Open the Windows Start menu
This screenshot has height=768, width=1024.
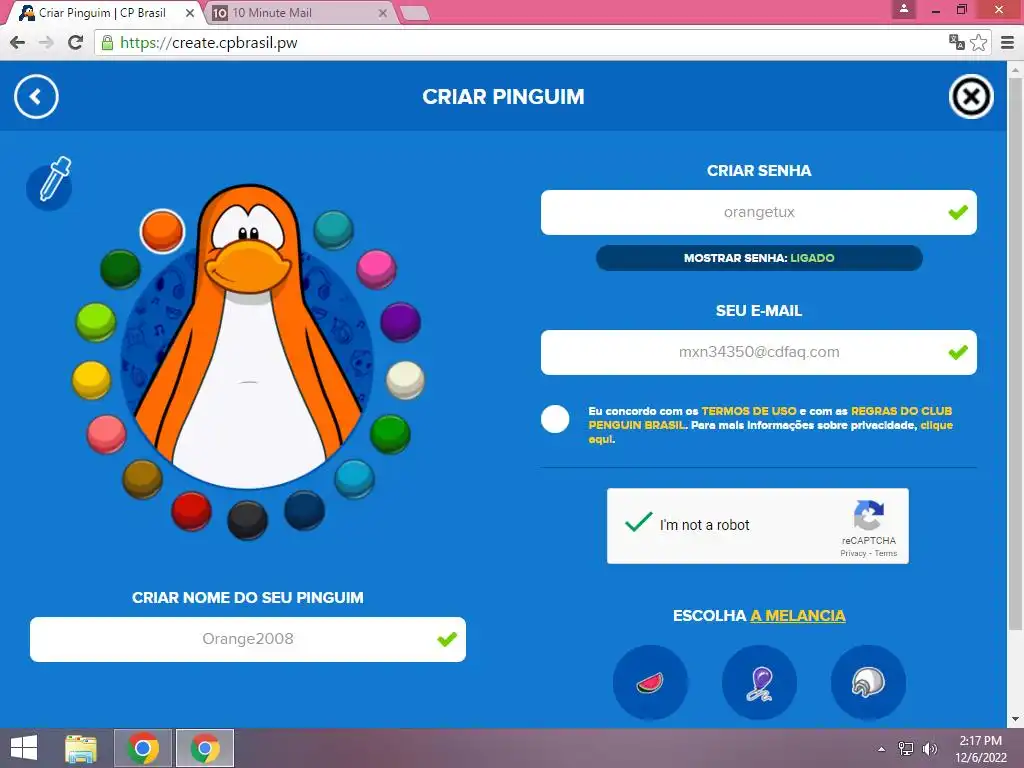24,748
